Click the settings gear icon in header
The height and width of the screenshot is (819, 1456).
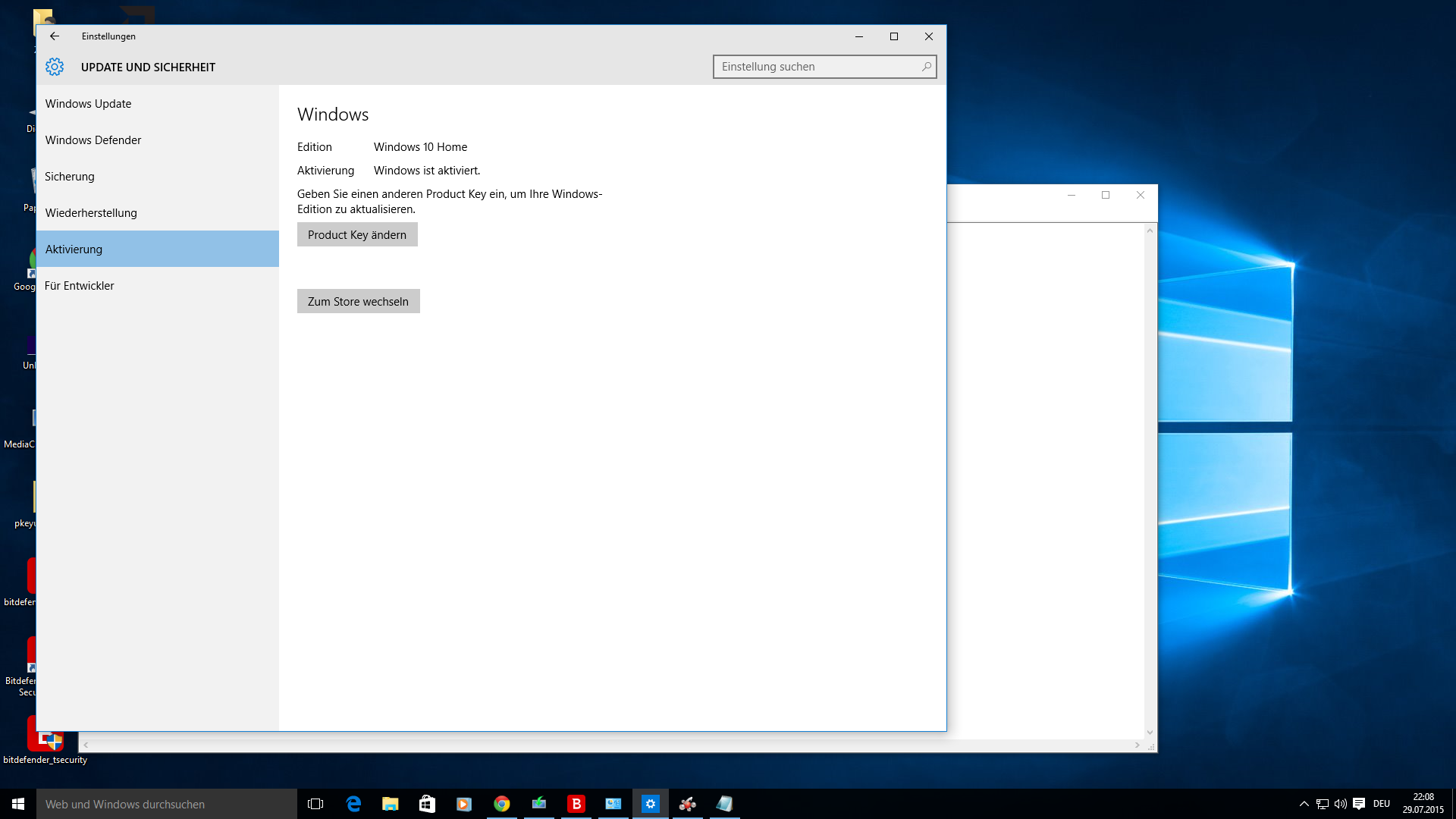click(54, 67)
